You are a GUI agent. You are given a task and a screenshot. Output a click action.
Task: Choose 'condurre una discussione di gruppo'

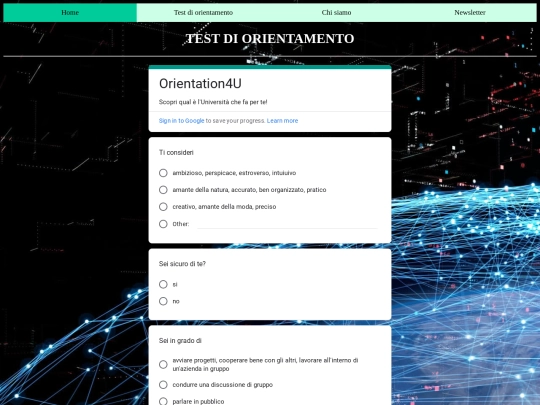163,385
